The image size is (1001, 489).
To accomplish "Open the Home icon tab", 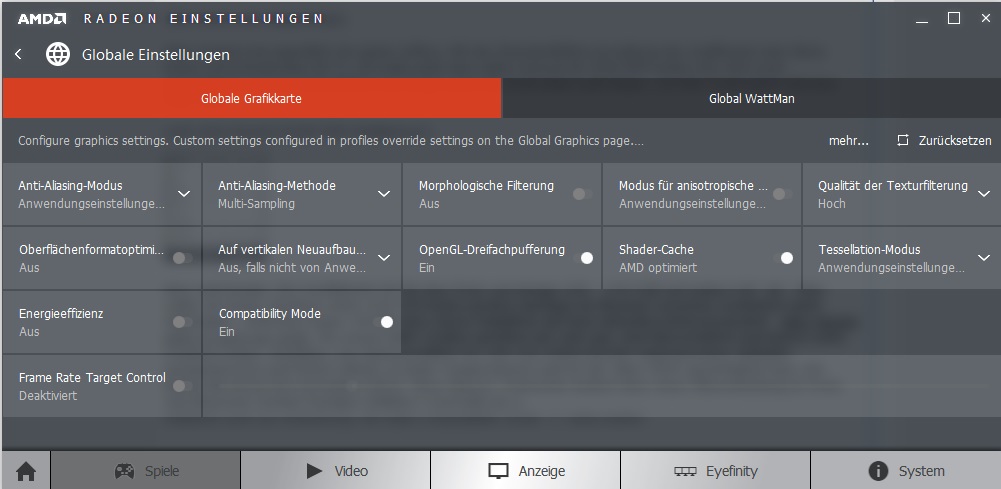I will (x=26, y=471).
